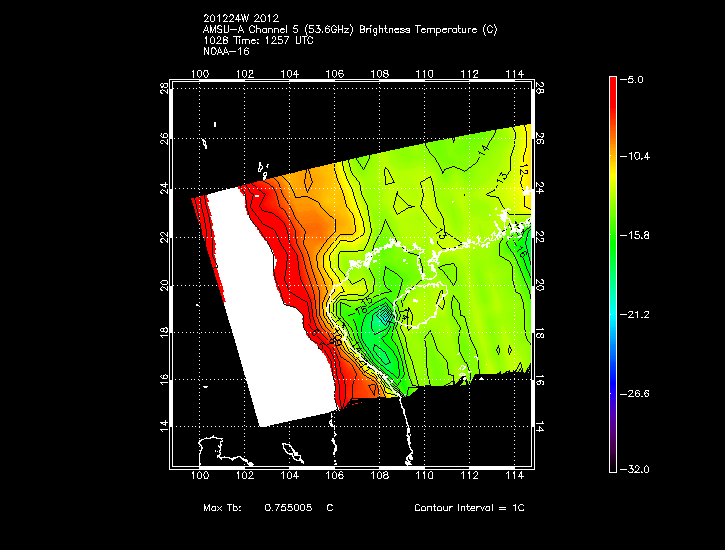The width and height of the screenshot is (725, 550).
Task: Click the "Contour Interval = 1C" text
Action: pyautogui.click(x=469, y=508)
